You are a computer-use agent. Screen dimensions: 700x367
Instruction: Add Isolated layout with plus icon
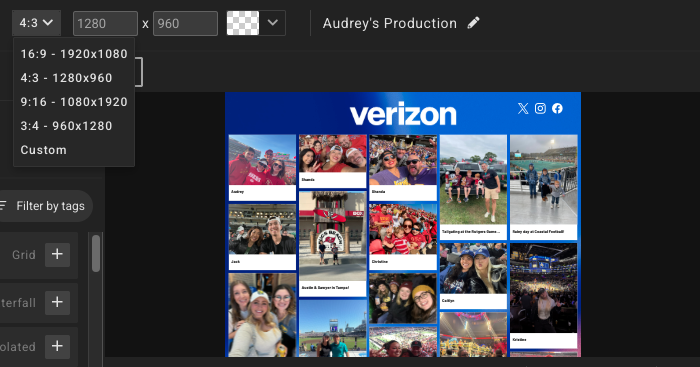(57, 346)
